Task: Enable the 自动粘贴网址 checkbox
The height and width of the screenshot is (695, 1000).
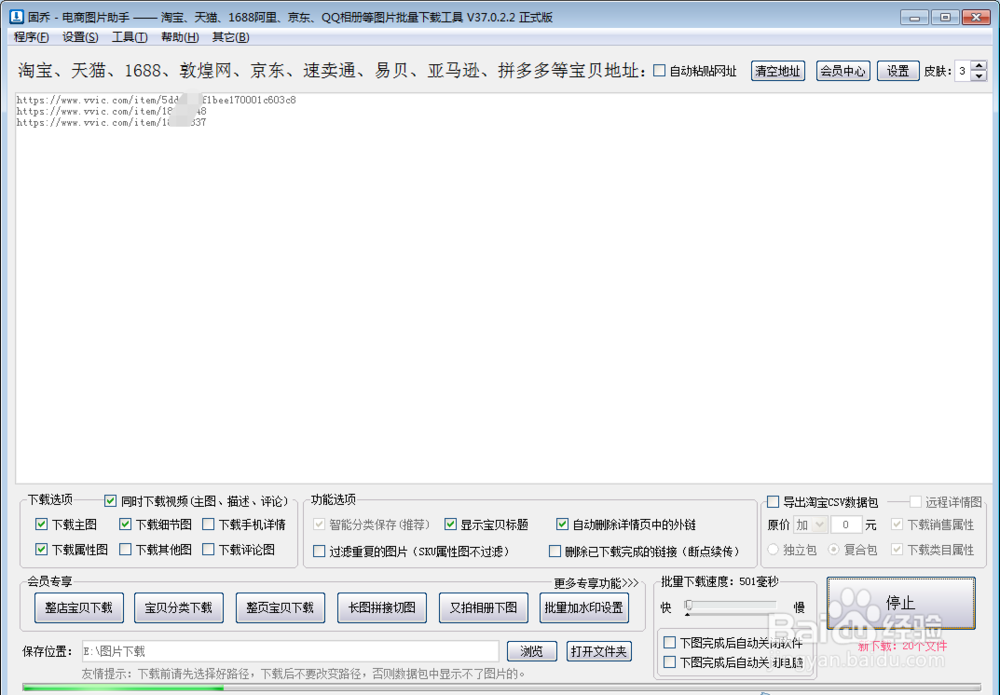Action: 659,71
